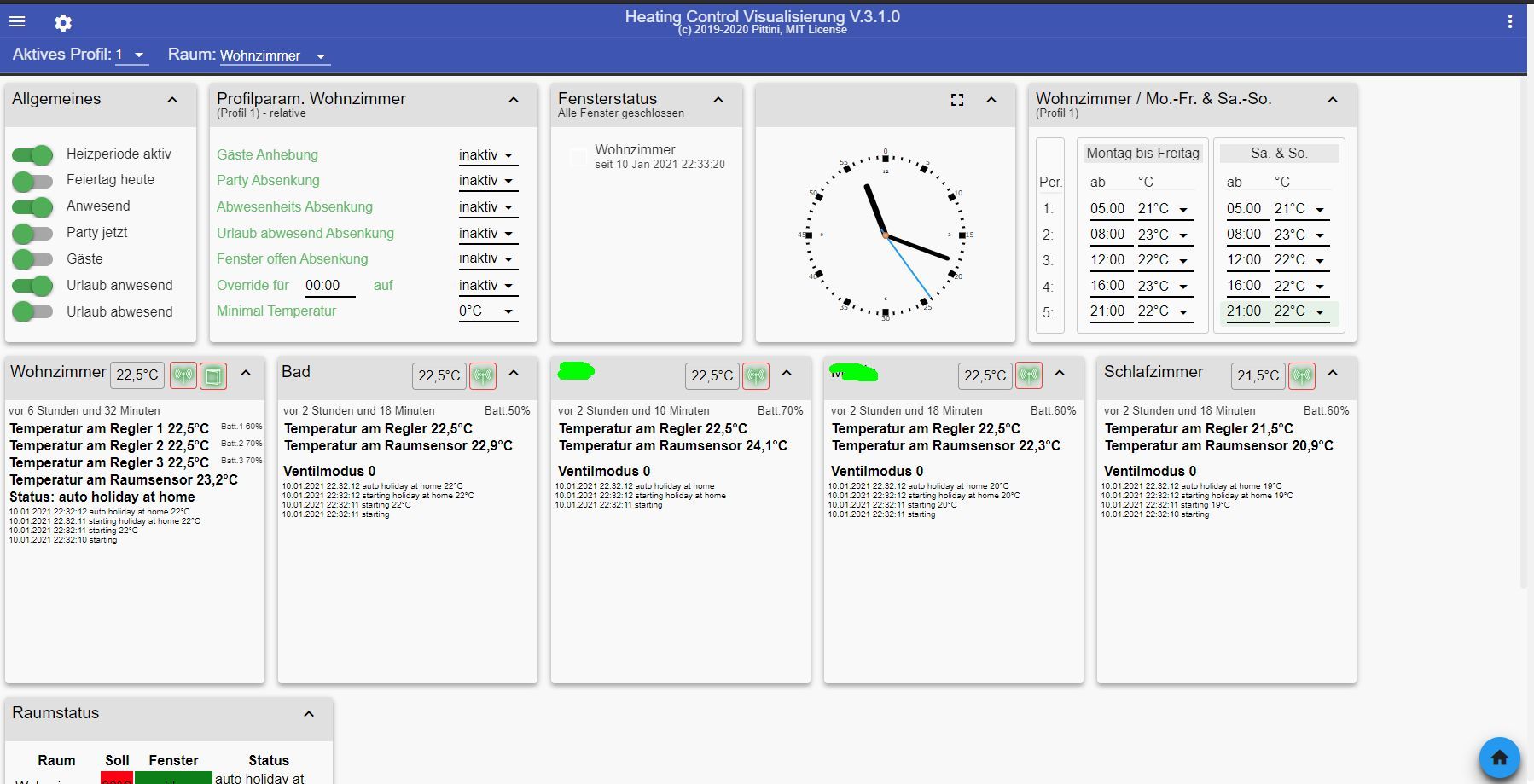Open the Gäste Anhebung inaktiv dropdown
This screenshot has width=1534, height=784.
[487, 155]
